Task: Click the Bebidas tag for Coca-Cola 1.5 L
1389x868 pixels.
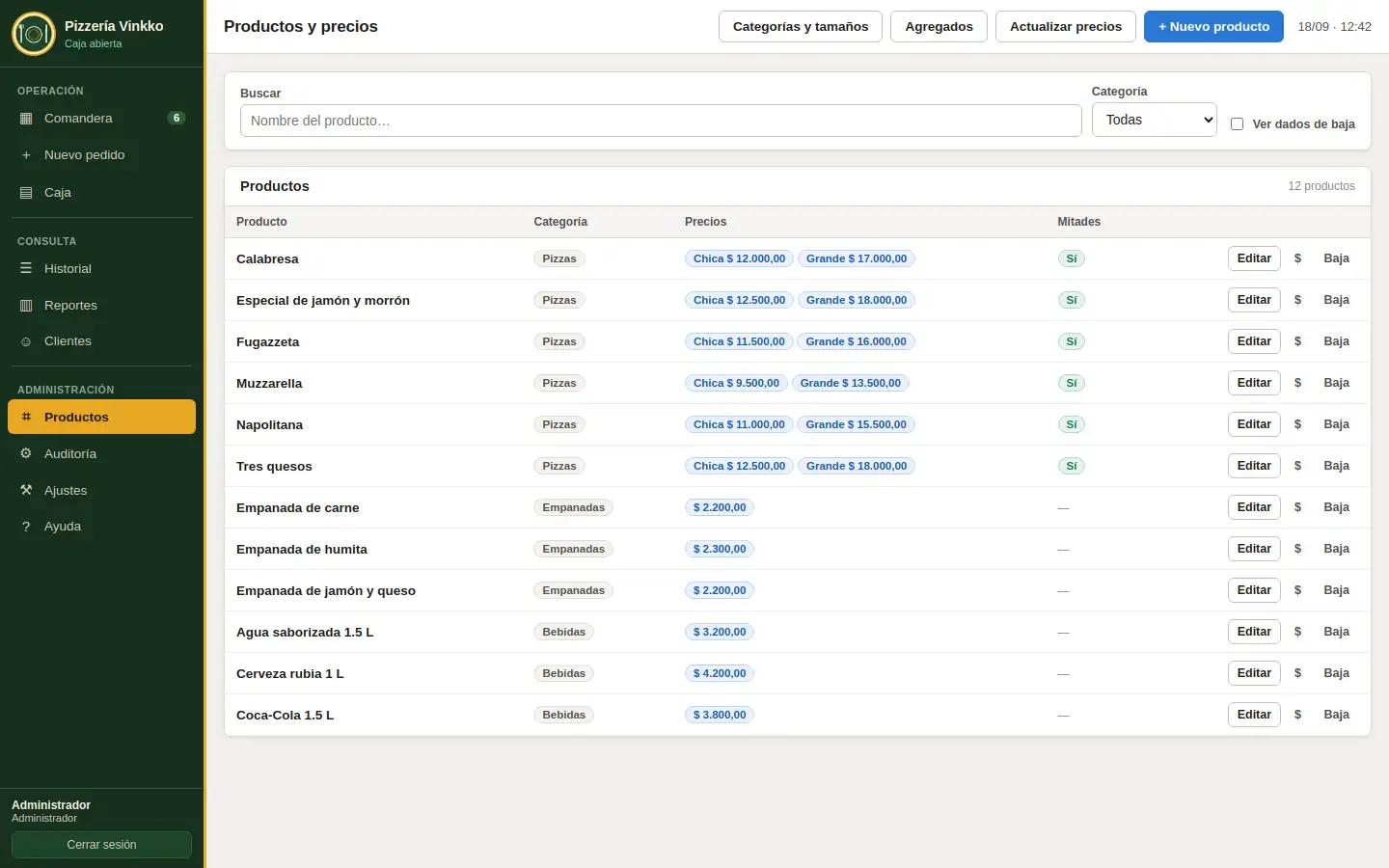Action: click(563, 715)
